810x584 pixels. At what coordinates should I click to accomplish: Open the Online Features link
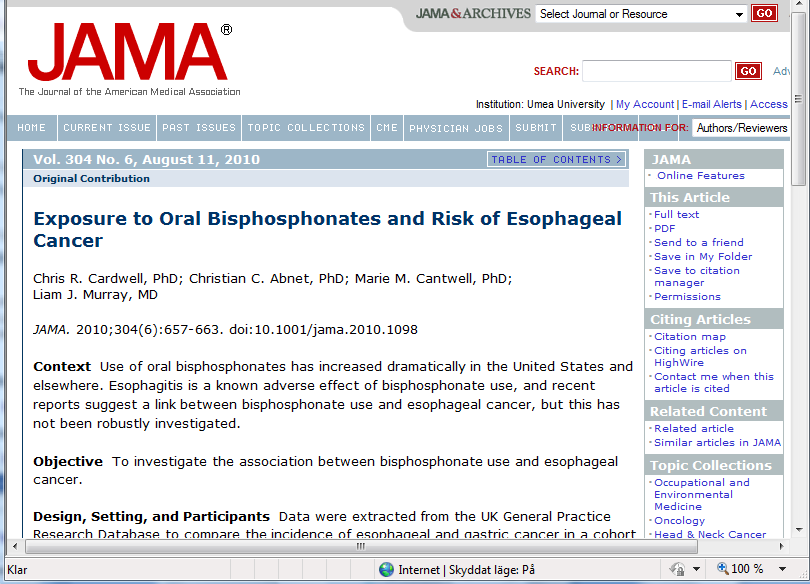(700, 176)
